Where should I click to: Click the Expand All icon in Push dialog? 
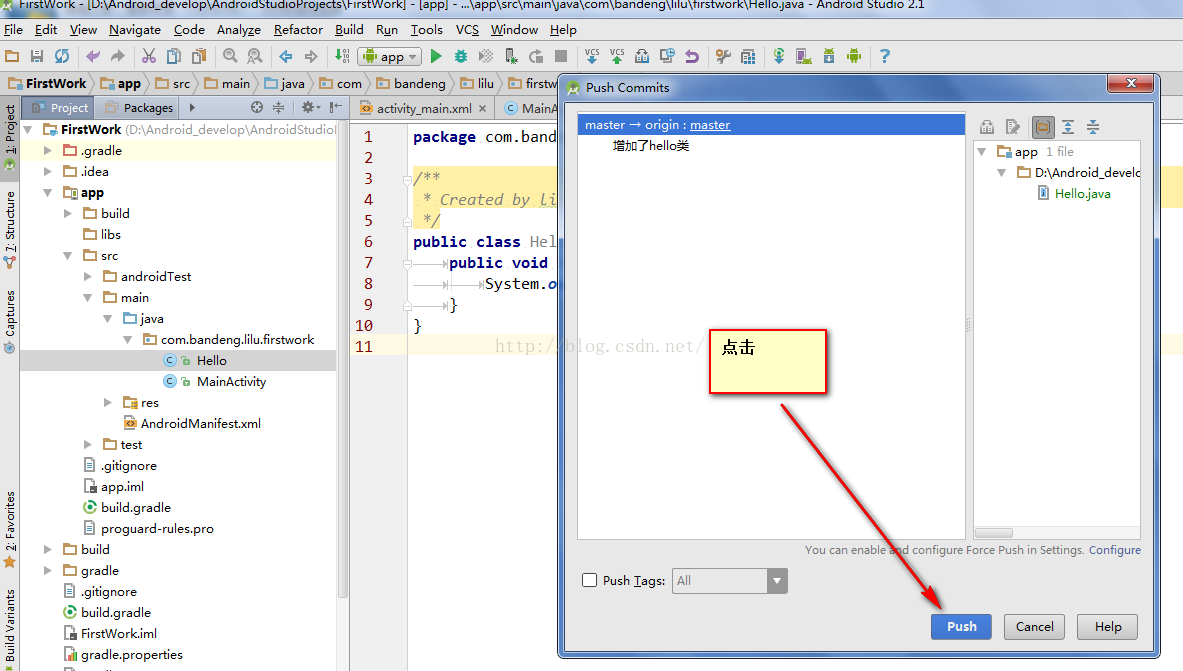[x=1068, y=127]
